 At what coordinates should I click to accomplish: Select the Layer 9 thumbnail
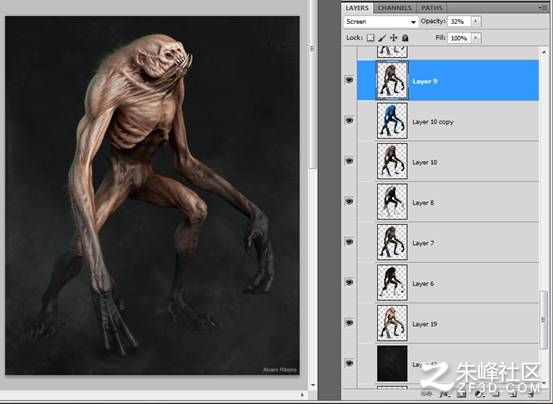[x=392, y=80]
